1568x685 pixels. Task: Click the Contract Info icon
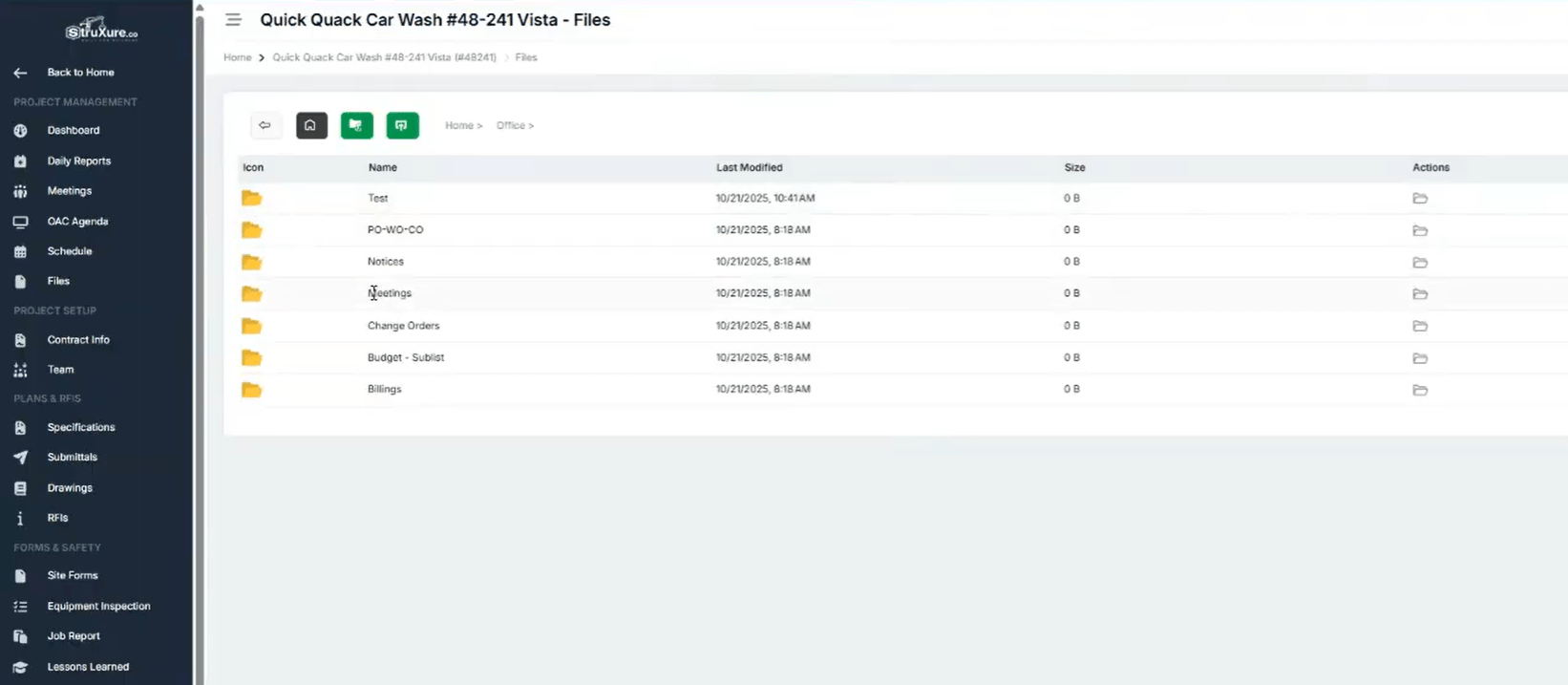pyautogui.click(x=20, y=340)
